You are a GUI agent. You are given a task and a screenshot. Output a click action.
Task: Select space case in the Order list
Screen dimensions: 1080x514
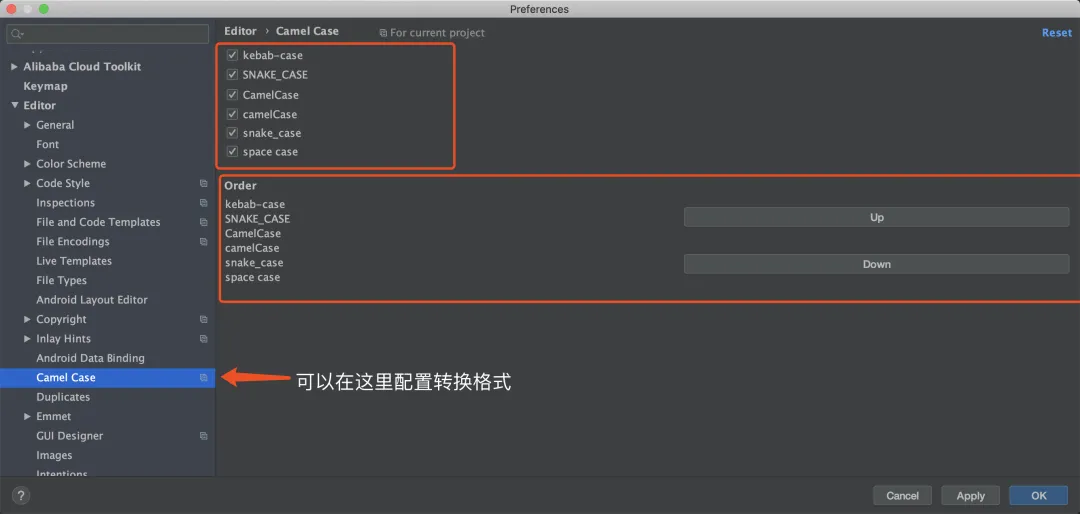(x=253, y=277)
